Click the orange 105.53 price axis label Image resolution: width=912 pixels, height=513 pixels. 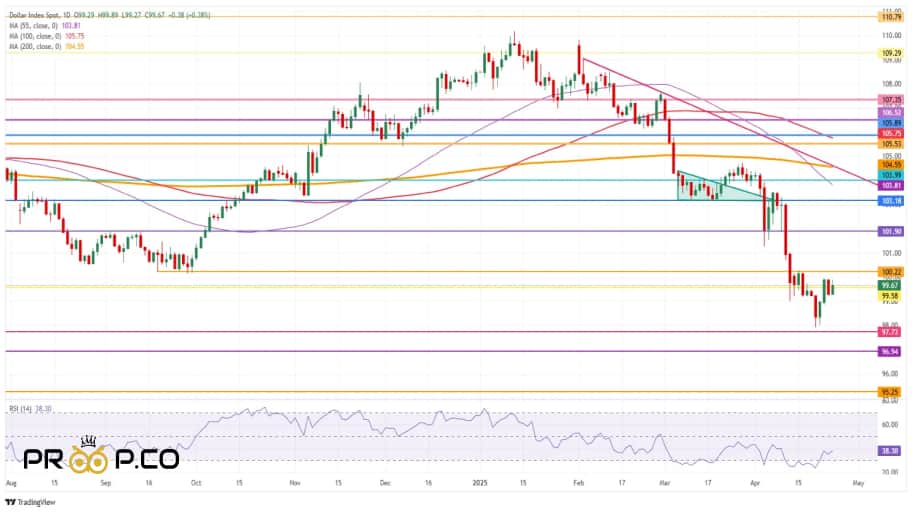(891, 144)
